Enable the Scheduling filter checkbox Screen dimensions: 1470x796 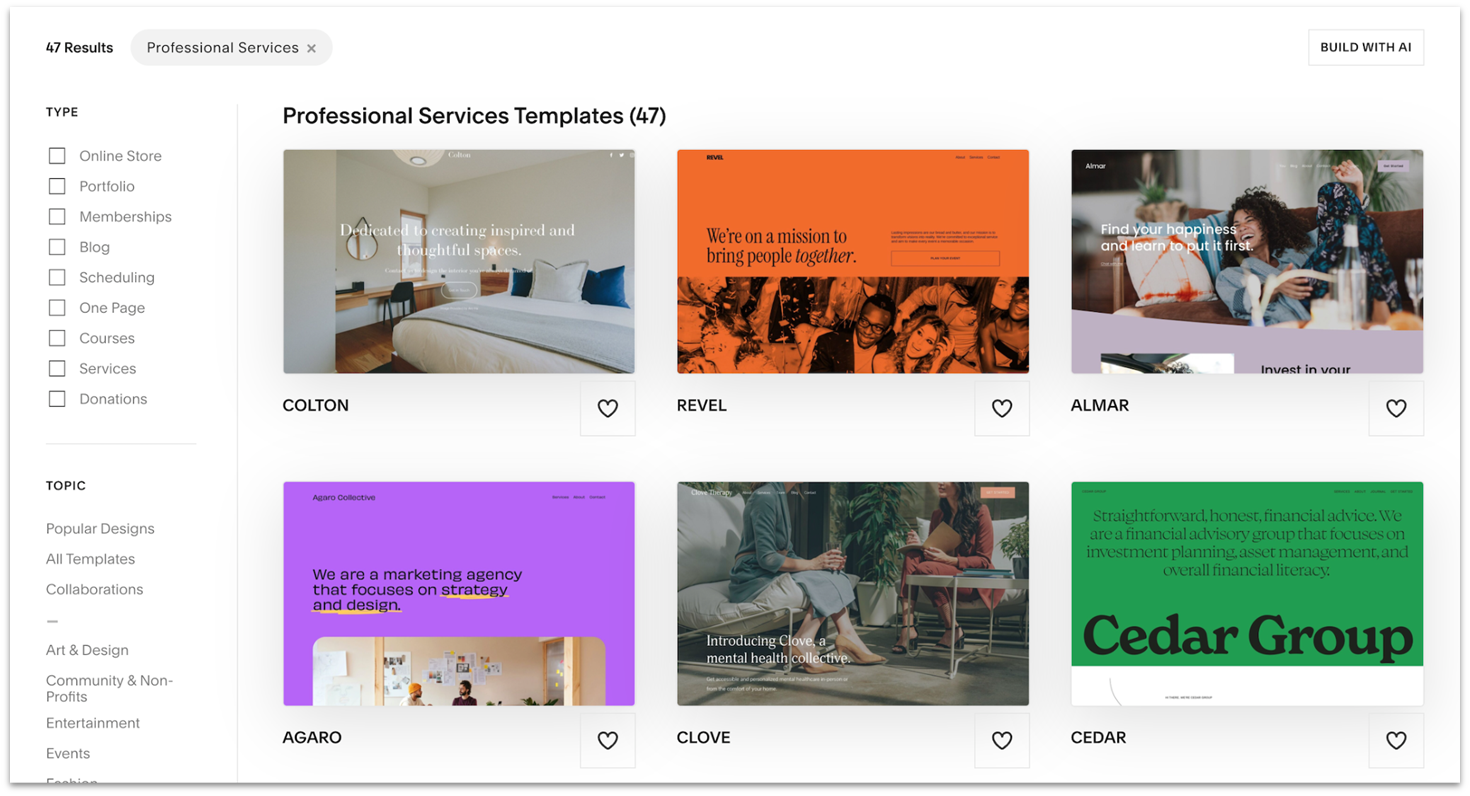pyautogui.click(x=57, y=277)
